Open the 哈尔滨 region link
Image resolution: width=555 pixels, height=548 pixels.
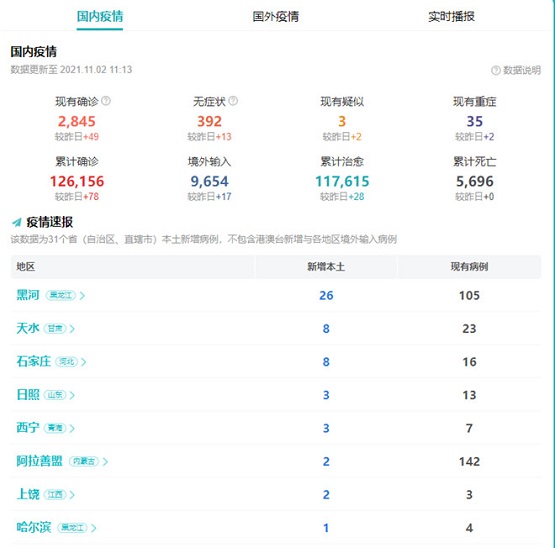click(34, 527)
